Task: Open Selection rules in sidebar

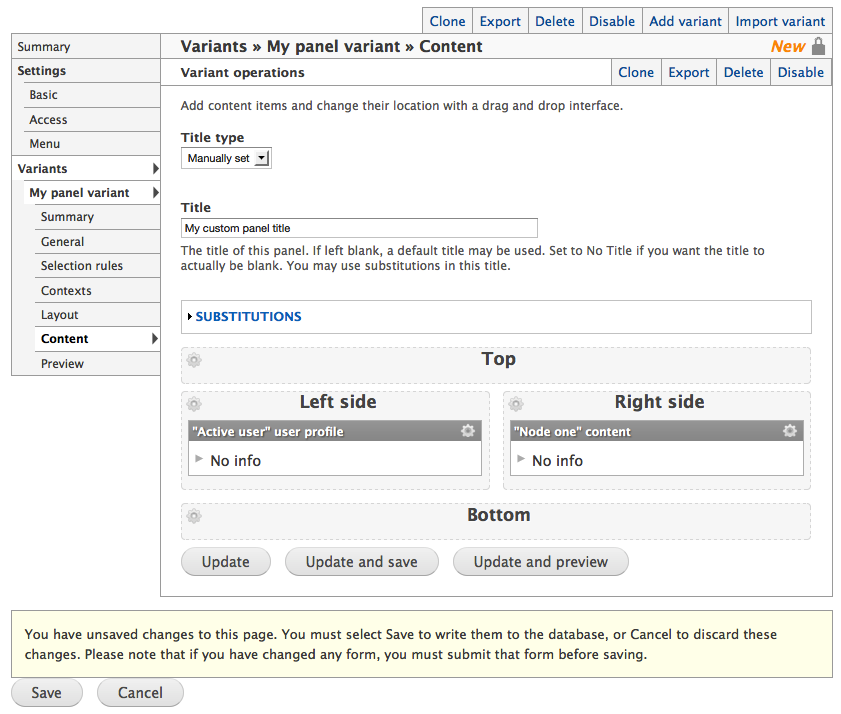Action: (x=98, y=266)
